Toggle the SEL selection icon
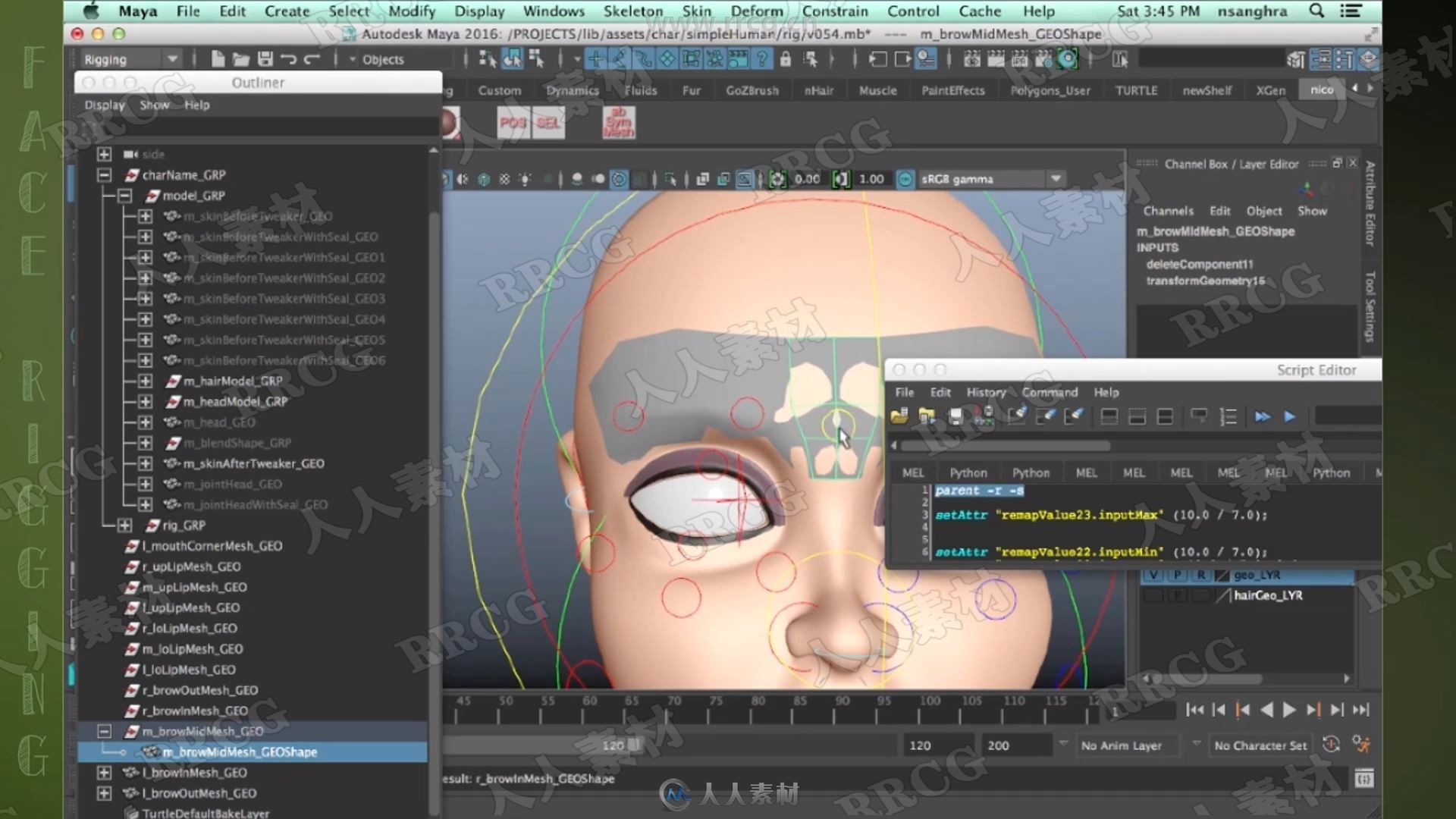Viewport: 1456px width, 819px height. (548, 122)
